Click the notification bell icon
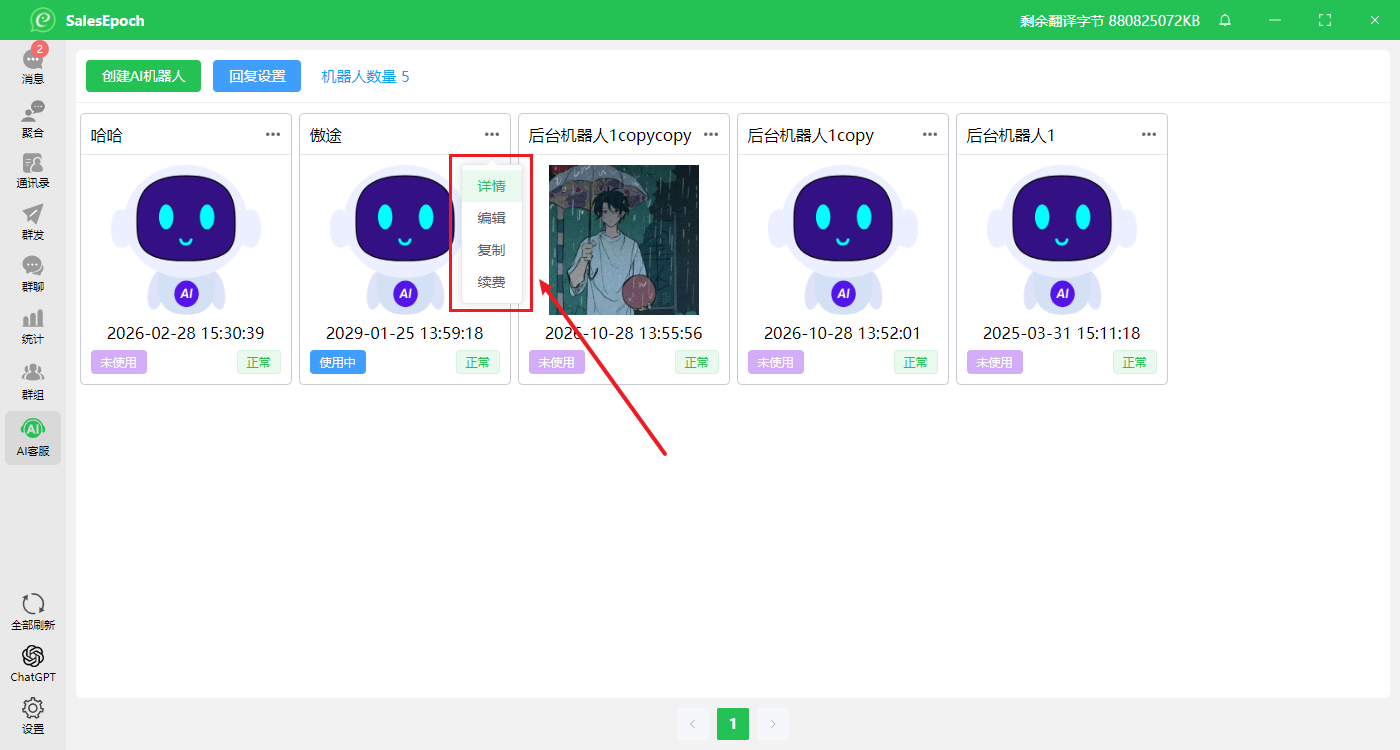 tap(1225, 20)
